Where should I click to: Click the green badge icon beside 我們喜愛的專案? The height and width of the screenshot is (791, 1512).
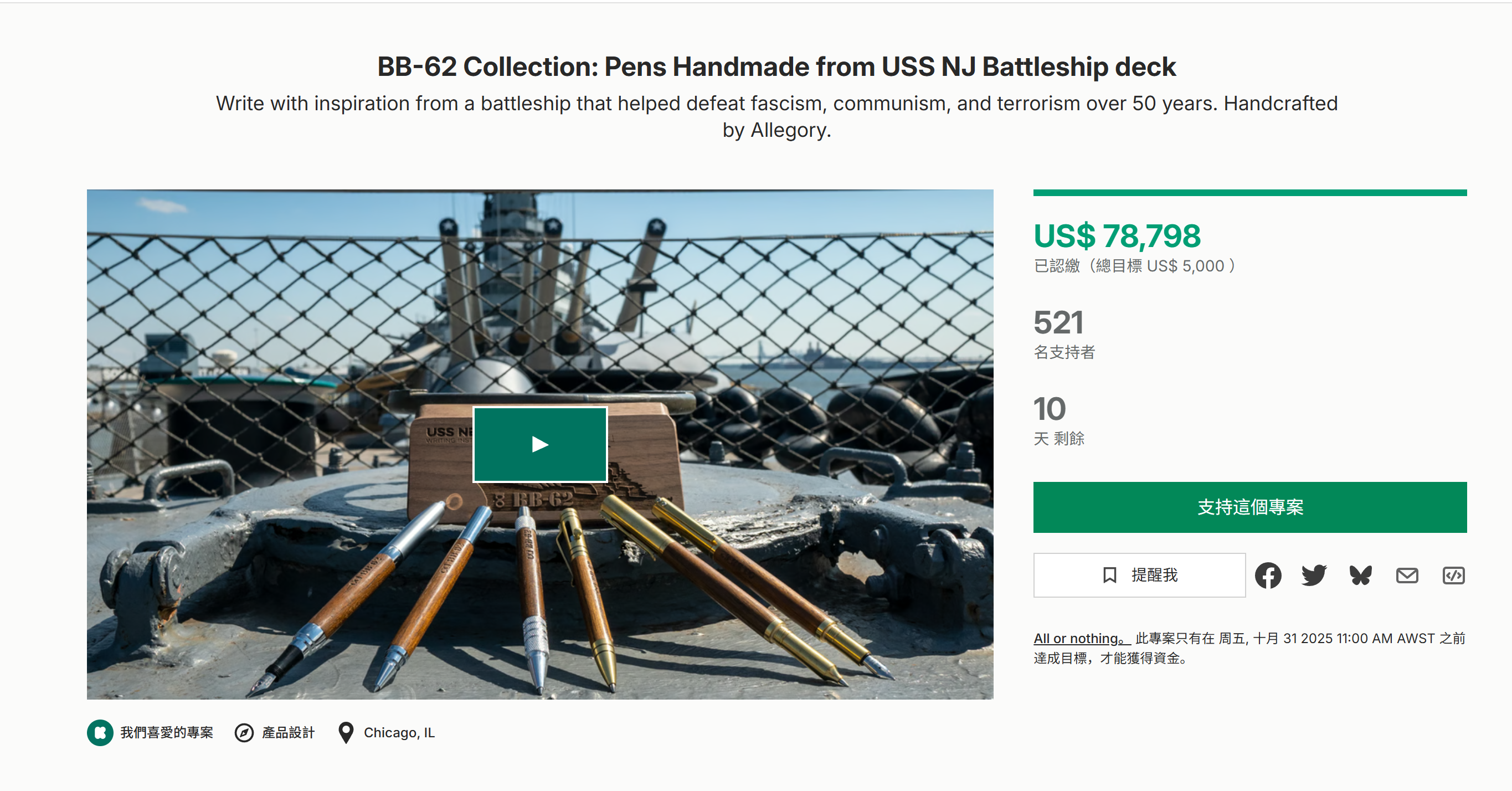100,732
